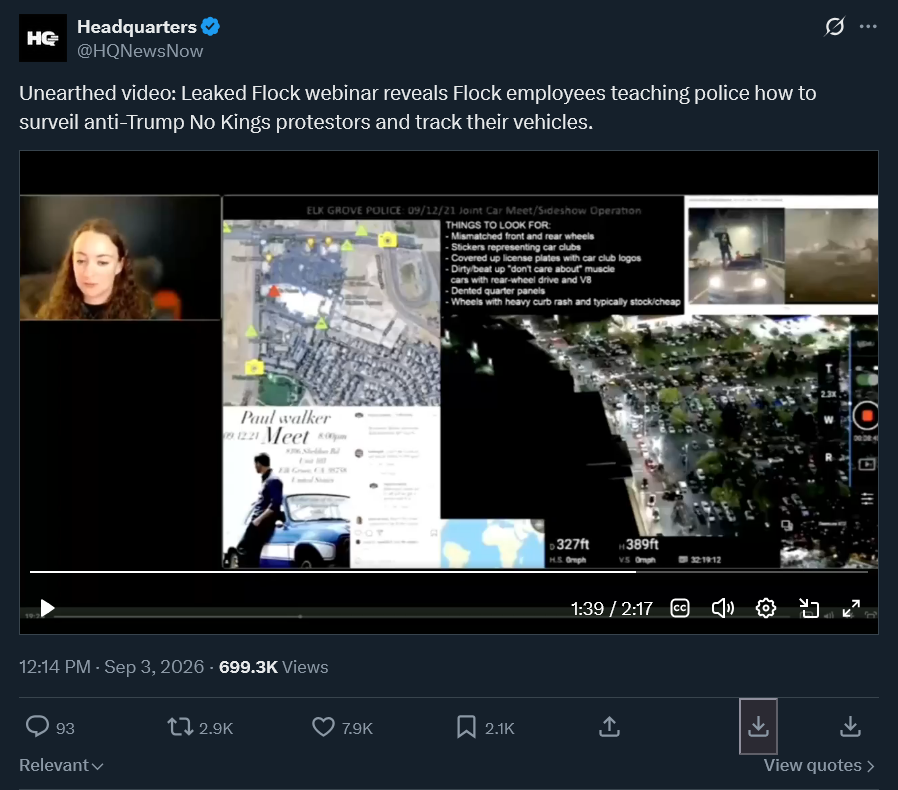Like the tweet with 7.9K likes
This screenshot has width=898, height=790.
click(323, 727)
